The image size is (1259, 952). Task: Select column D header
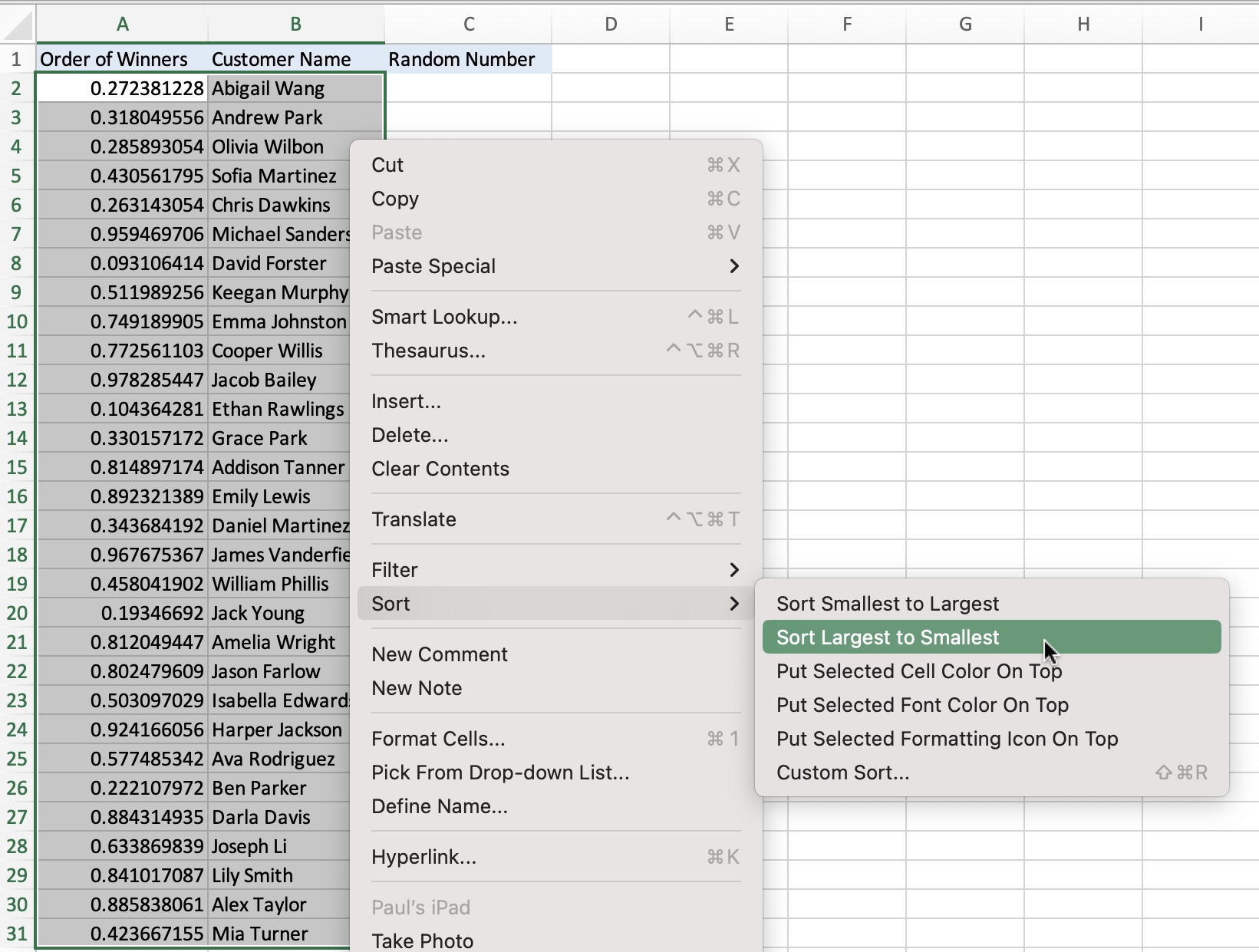tap(611, 25)
